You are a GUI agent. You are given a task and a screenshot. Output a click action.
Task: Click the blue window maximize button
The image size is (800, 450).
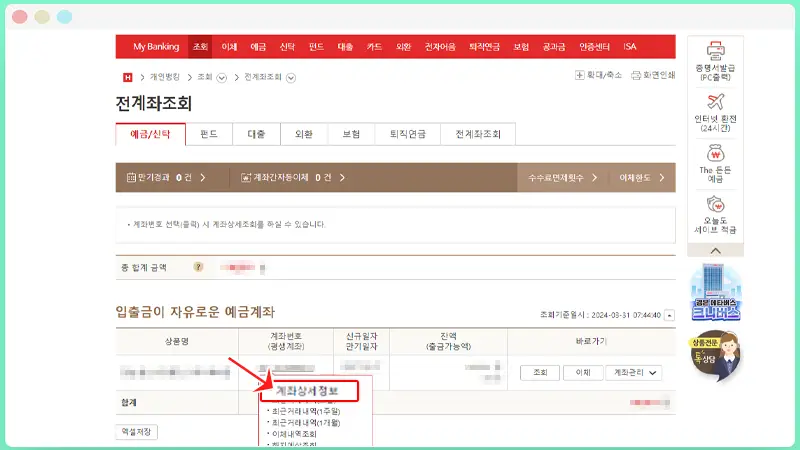[x=64, y=17]
